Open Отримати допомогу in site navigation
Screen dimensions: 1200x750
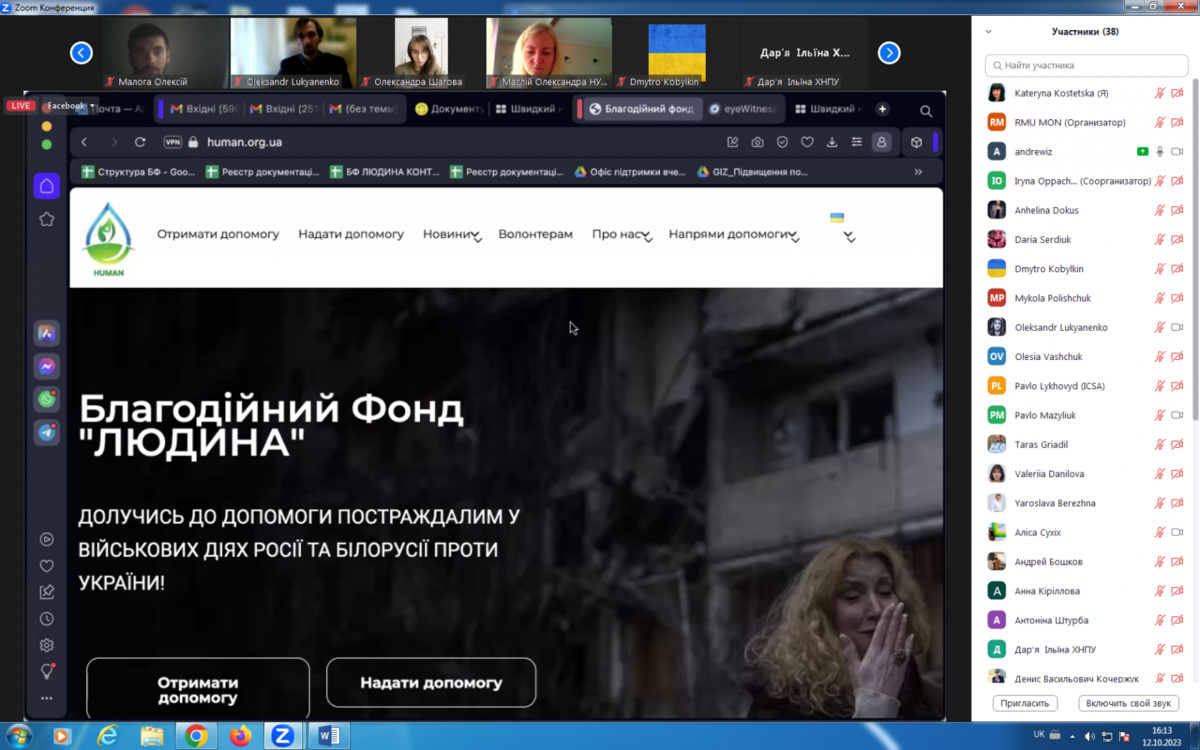(218, 234)
